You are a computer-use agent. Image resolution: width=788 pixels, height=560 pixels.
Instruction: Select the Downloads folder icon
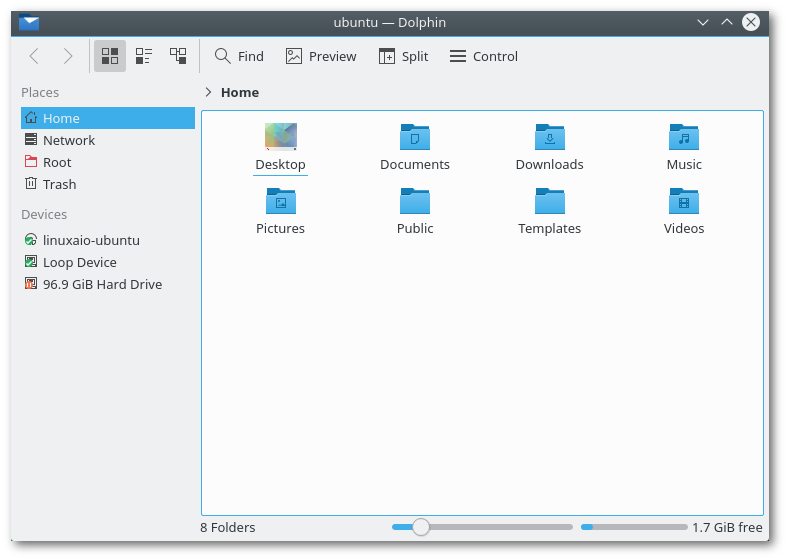click(549, 137)
